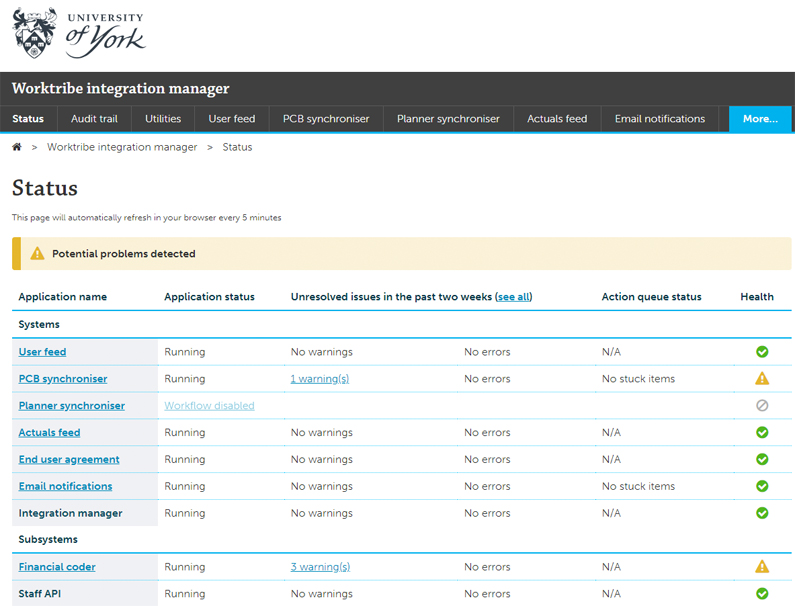Viewport: 795px width, 606px height.
Task: Click the 'see all' unresolved issues link
Action: tap(514, 297)
